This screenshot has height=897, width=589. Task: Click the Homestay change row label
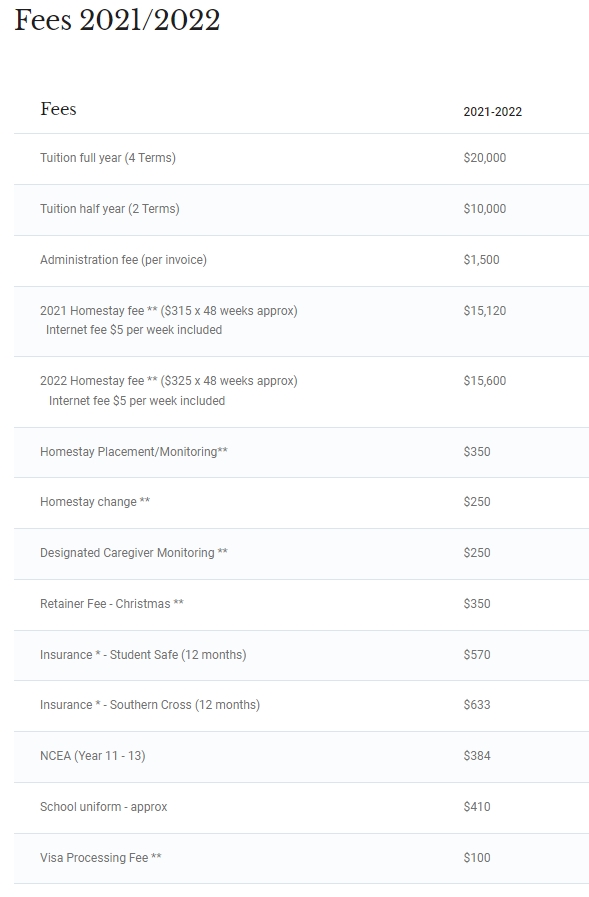(95, 502)
